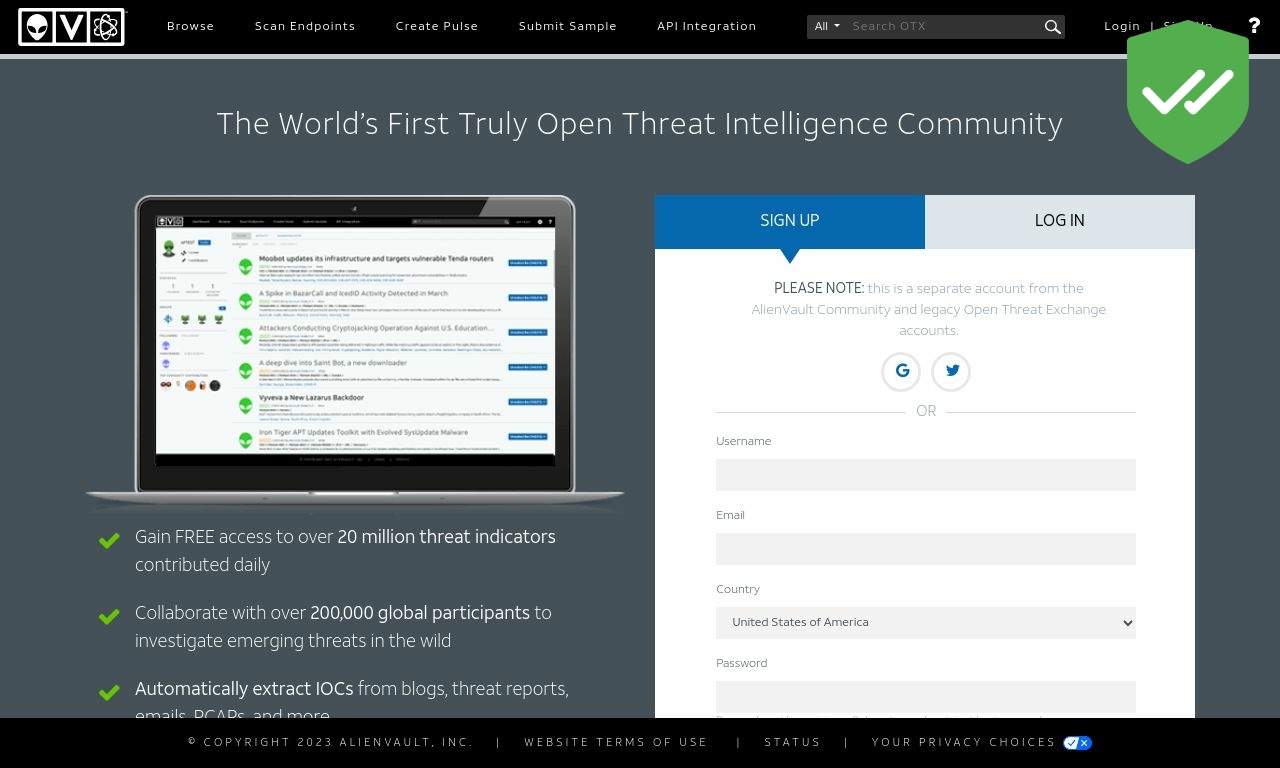The width and height of the screenshot is (1280, 768).
Task: Open API Integration page
Action: [x=707, y=26]
